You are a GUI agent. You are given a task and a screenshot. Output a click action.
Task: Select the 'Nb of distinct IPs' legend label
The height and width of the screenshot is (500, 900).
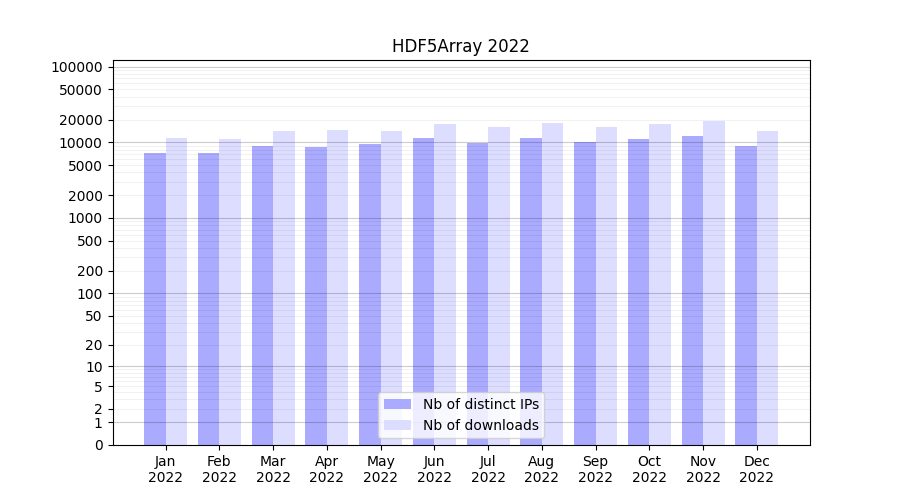[480, 404]
